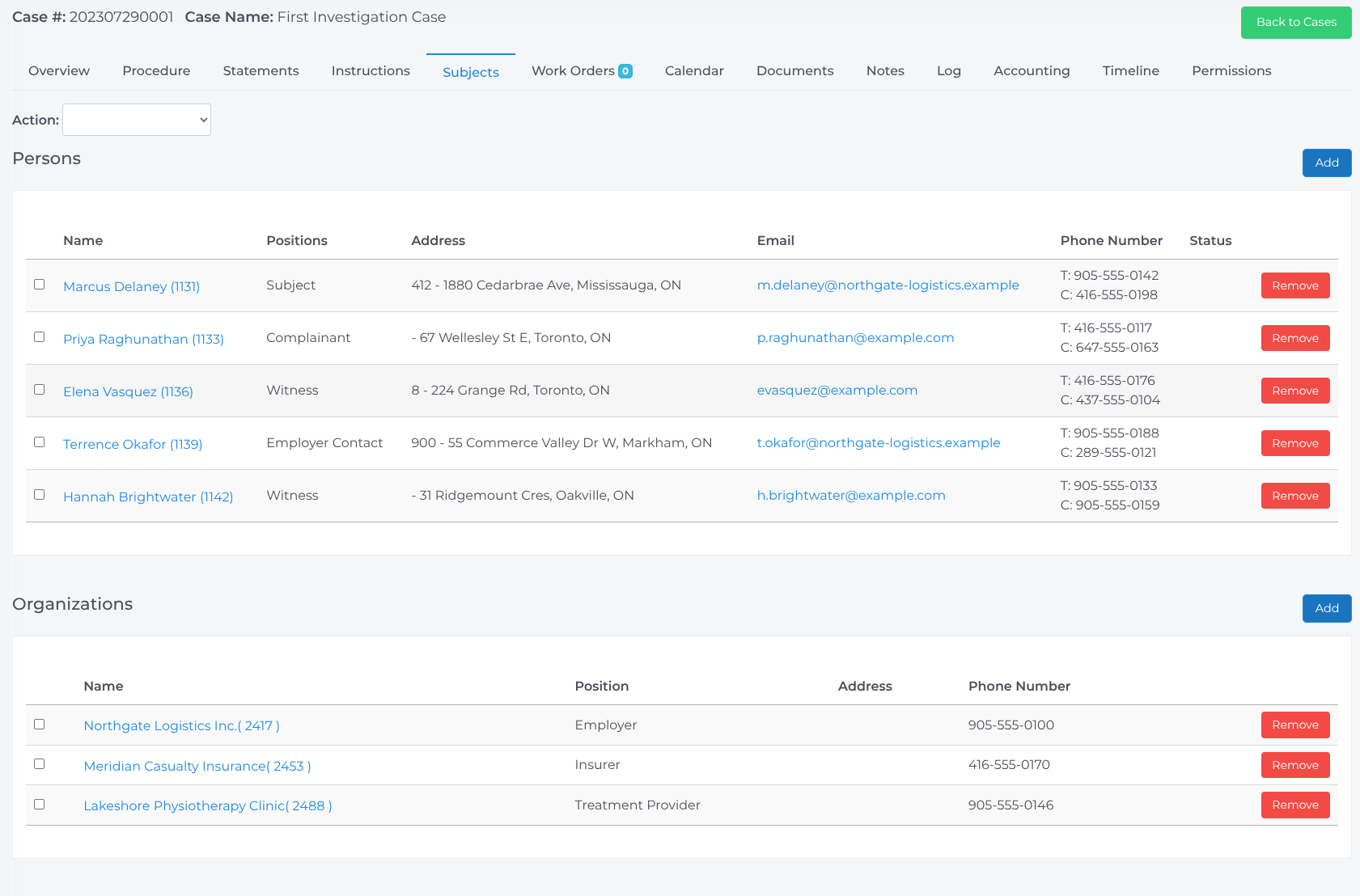Screen dimensions: 1360x896
Task: Tick the Meridian Casualty Insurance checkbox
Action: [x=39, y=764]
